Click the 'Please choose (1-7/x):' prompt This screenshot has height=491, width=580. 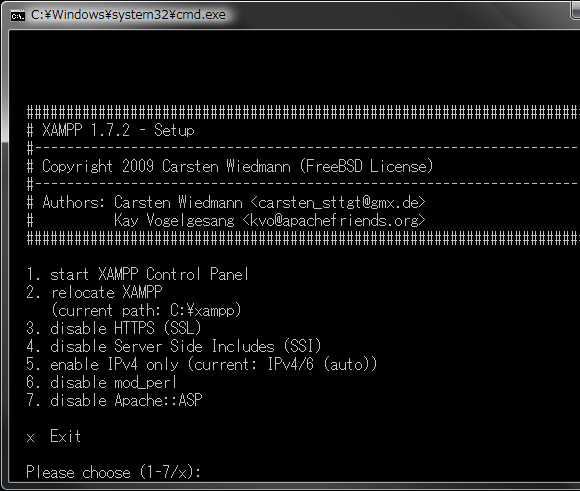[114, 472]
